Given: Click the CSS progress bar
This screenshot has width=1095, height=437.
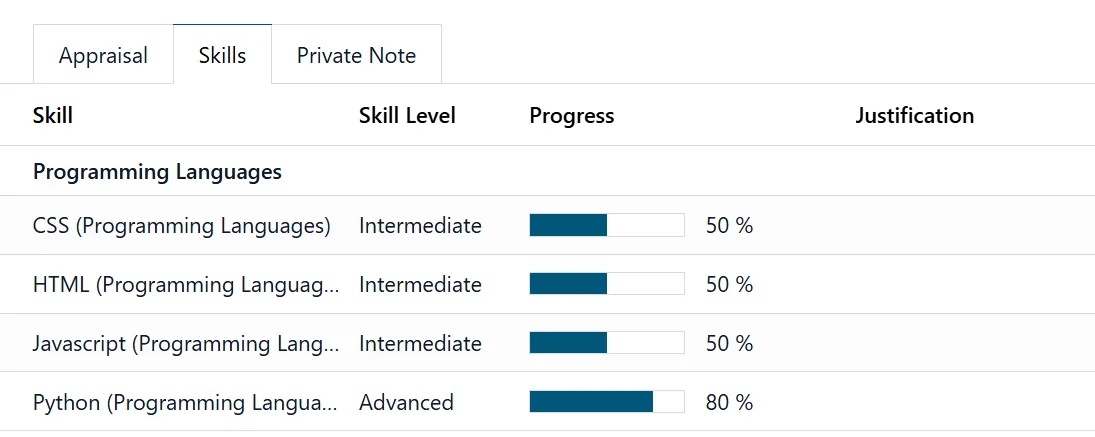Looking at the screenshot, I should click(606, 225).
